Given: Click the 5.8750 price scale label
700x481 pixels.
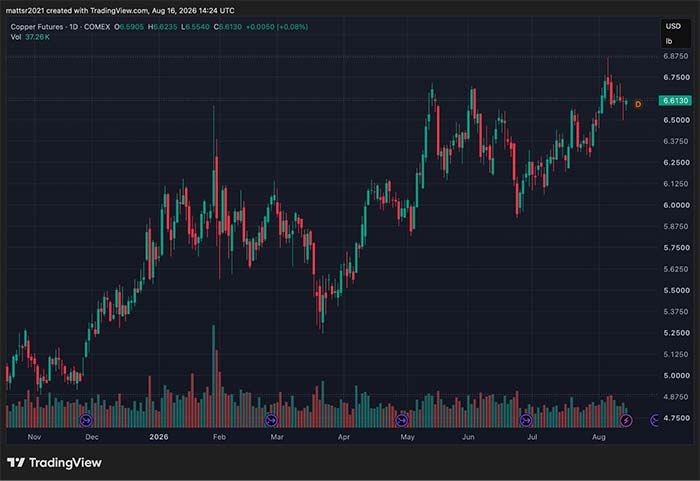Looking at the screenshot, I should tap(676, 226).
